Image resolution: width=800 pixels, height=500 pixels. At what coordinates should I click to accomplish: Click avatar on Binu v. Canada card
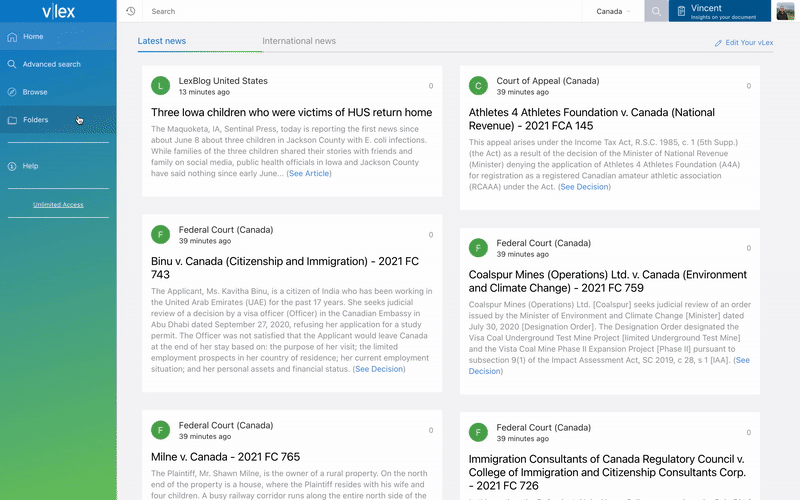click(x=160, y=235)
